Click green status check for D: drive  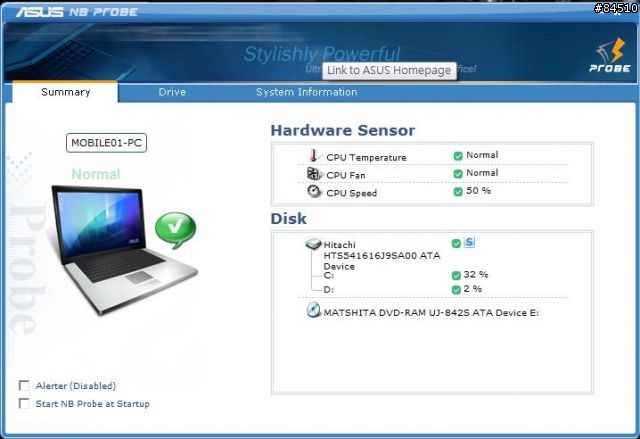[456, 290]
